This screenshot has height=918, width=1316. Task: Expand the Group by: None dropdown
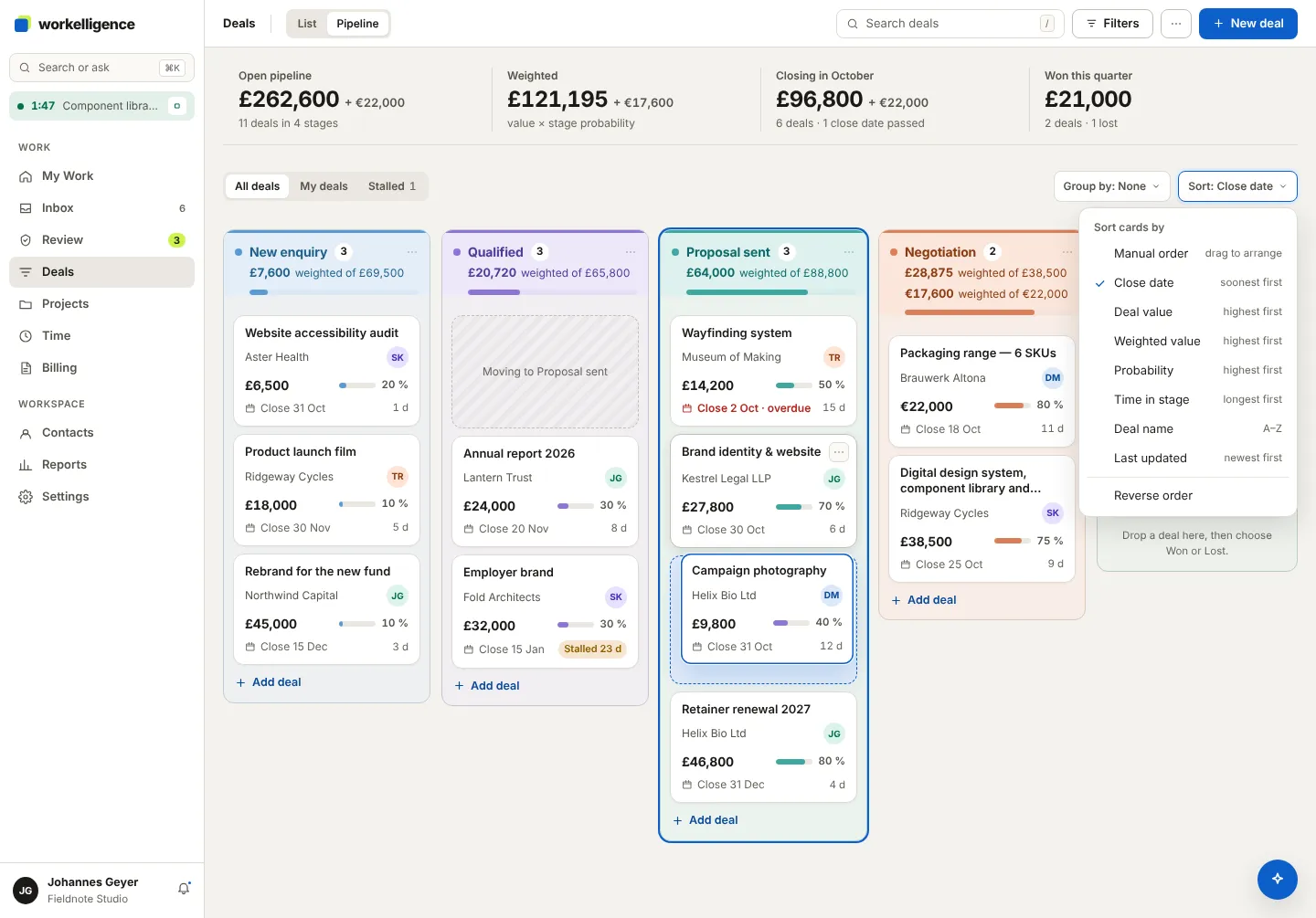click(x=1111, y=186)
